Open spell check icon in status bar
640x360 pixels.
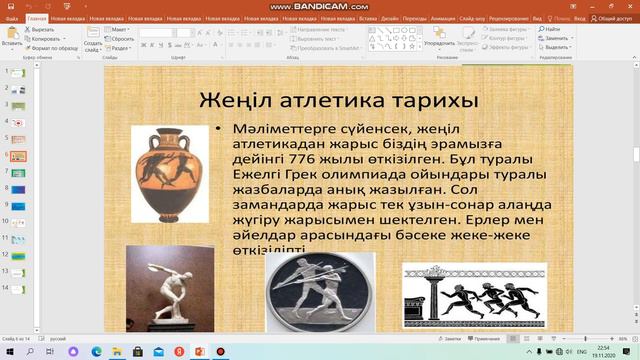[x=42, y=338]
